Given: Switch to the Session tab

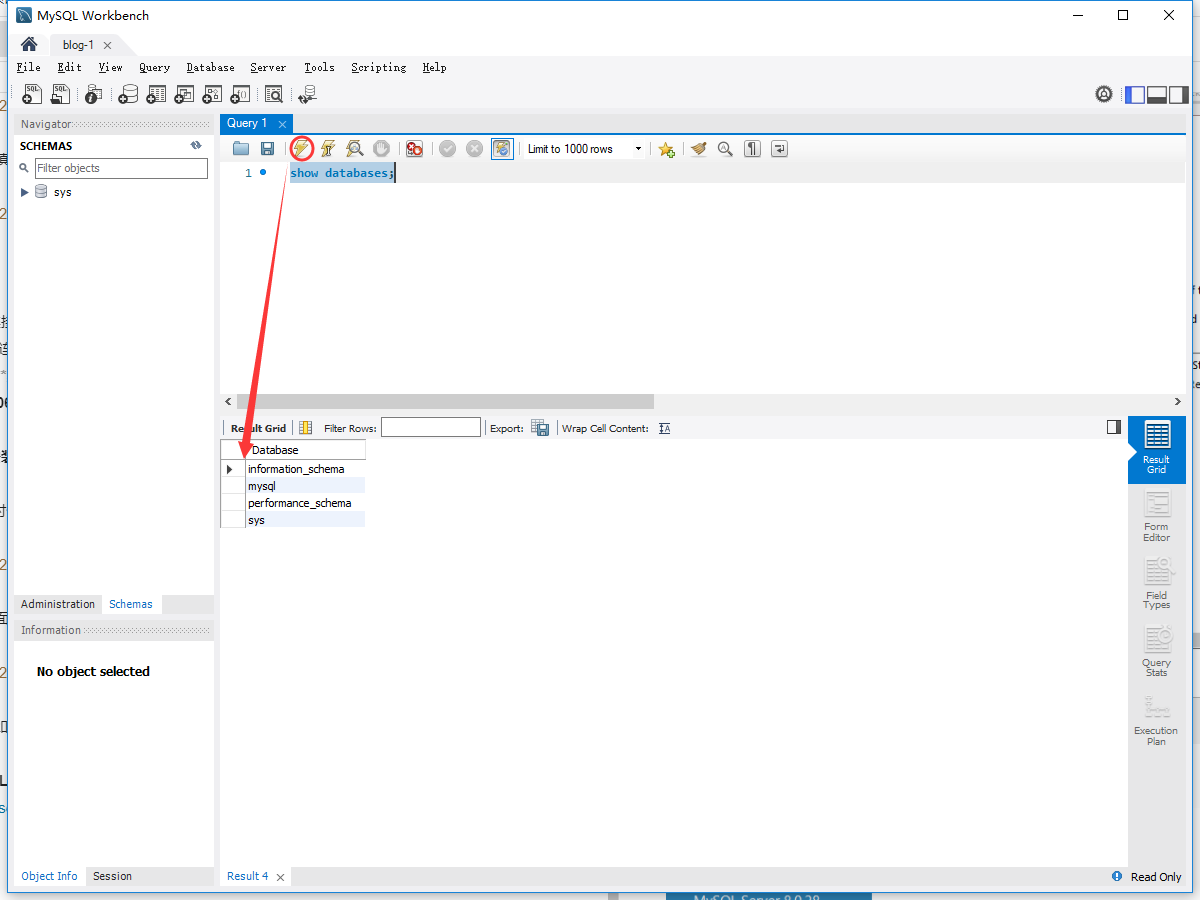Looking at the screenshot, I should [112, 876].
